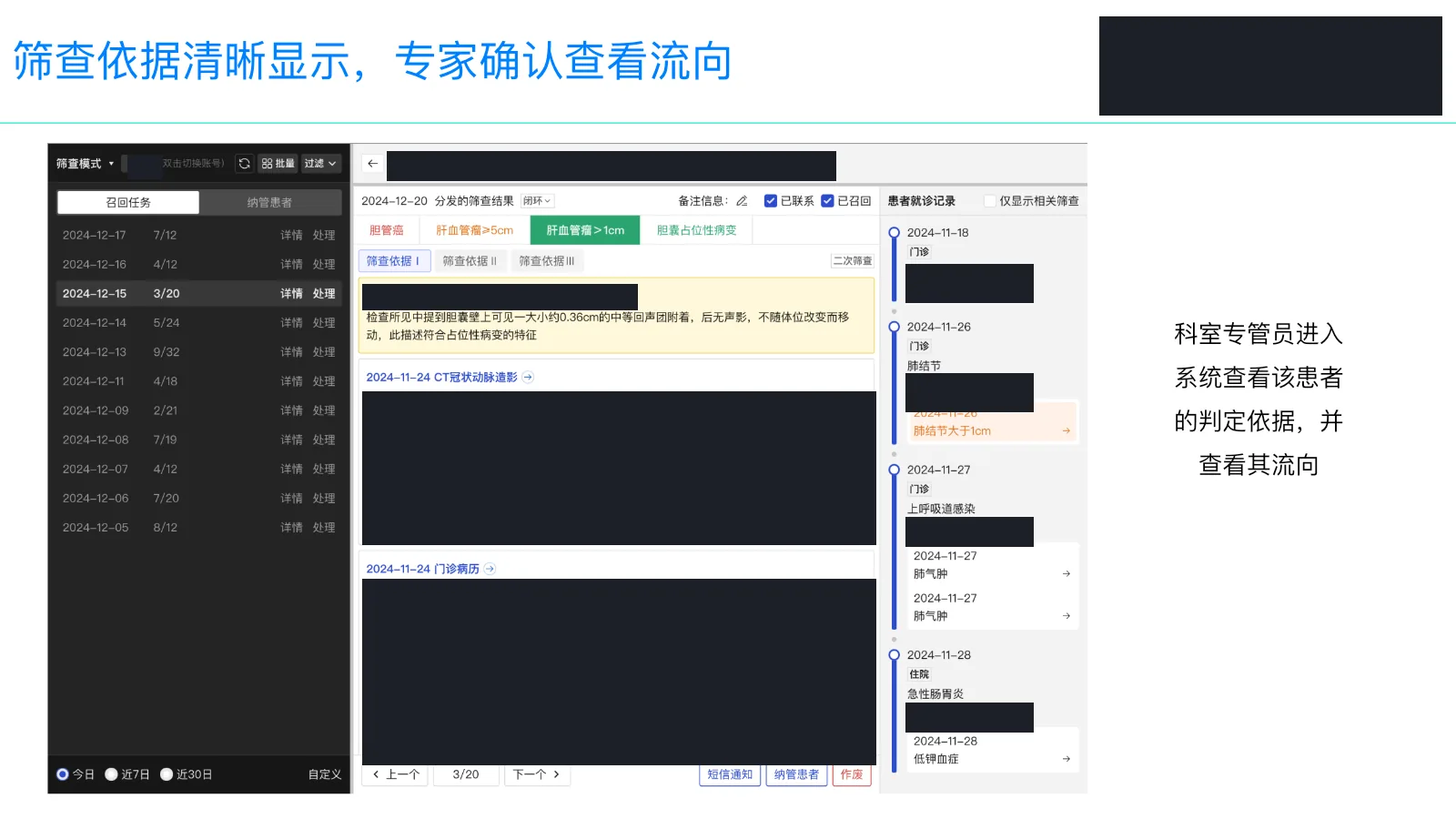Click 处理 for 2024-12-13 row
Screen dimensions: 1456x819
tap(324, 352)
